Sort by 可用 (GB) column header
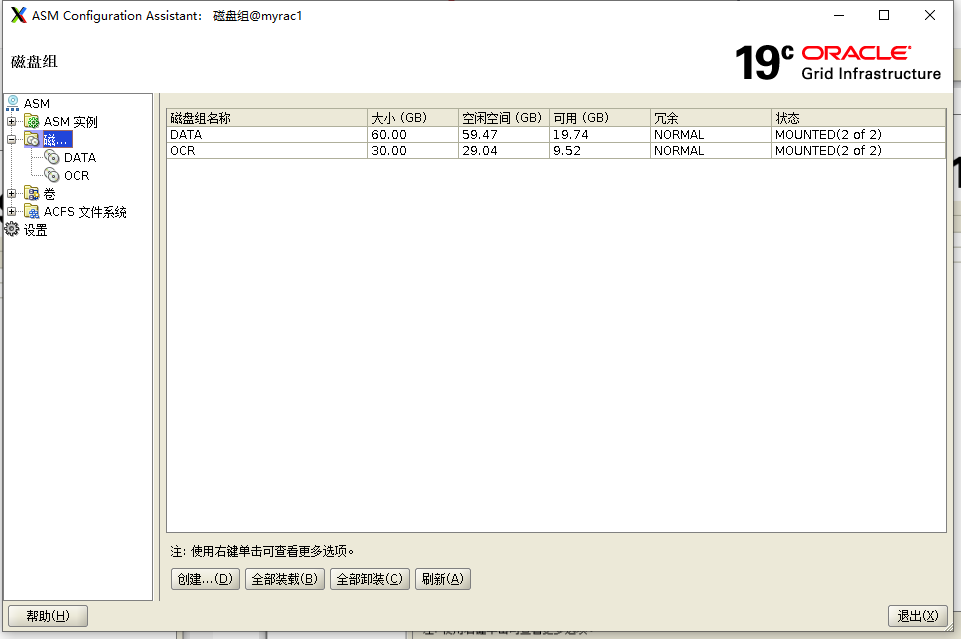961x639 pixels. [x=599, y=118]
